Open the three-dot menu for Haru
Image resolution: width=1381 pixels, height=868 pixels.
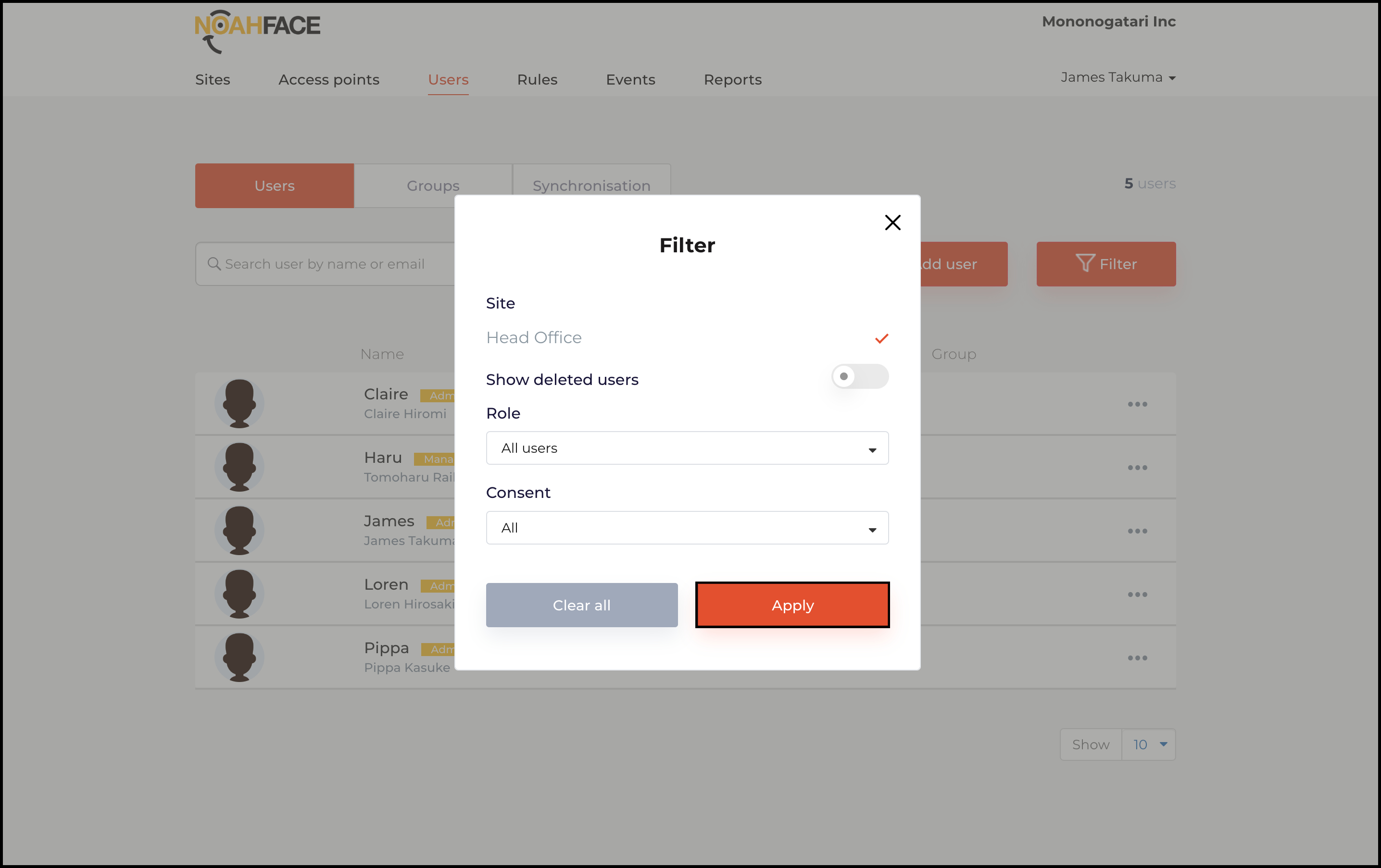tap(1137, 468)
